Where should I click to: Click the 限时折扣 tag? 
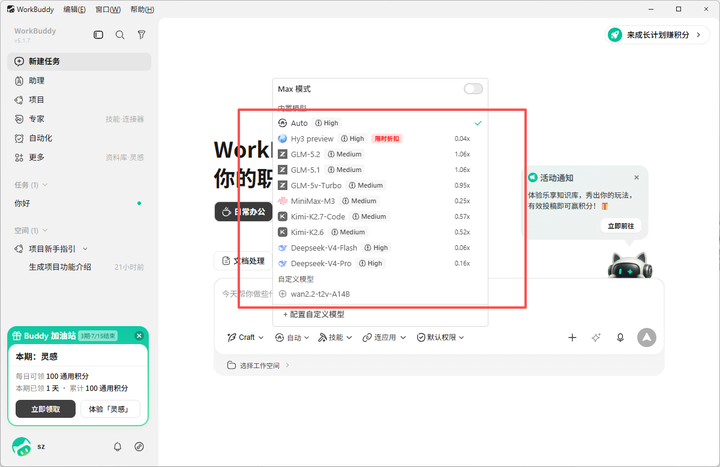[x=387, y=139]
